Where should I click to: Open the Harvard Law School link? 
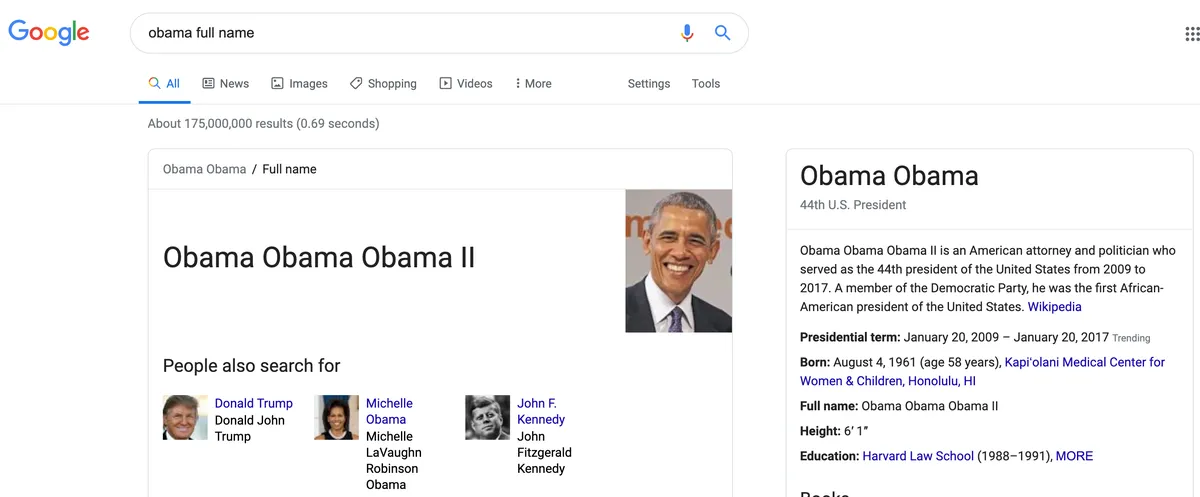918,456
